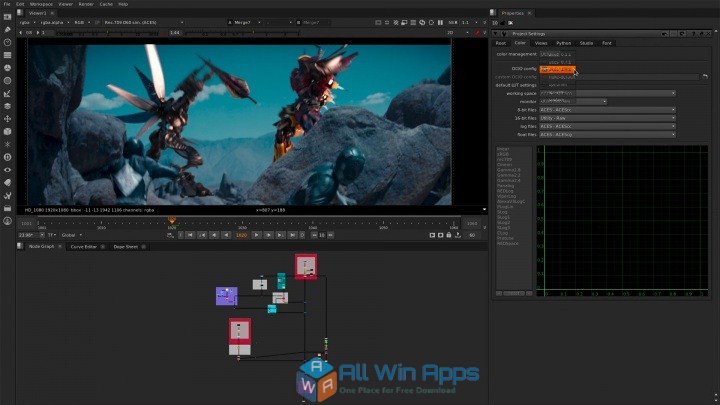Open the Transform nodes move icon
This screenshot has width=720, height=405.
[7, 119]
